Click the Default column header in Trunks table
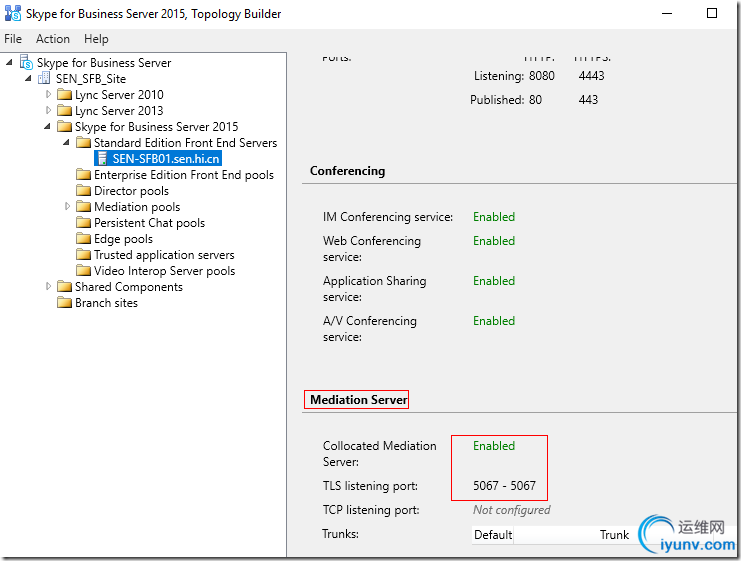Image resolution: width=741 pixels, height=561 pixels. click(493, 535)
